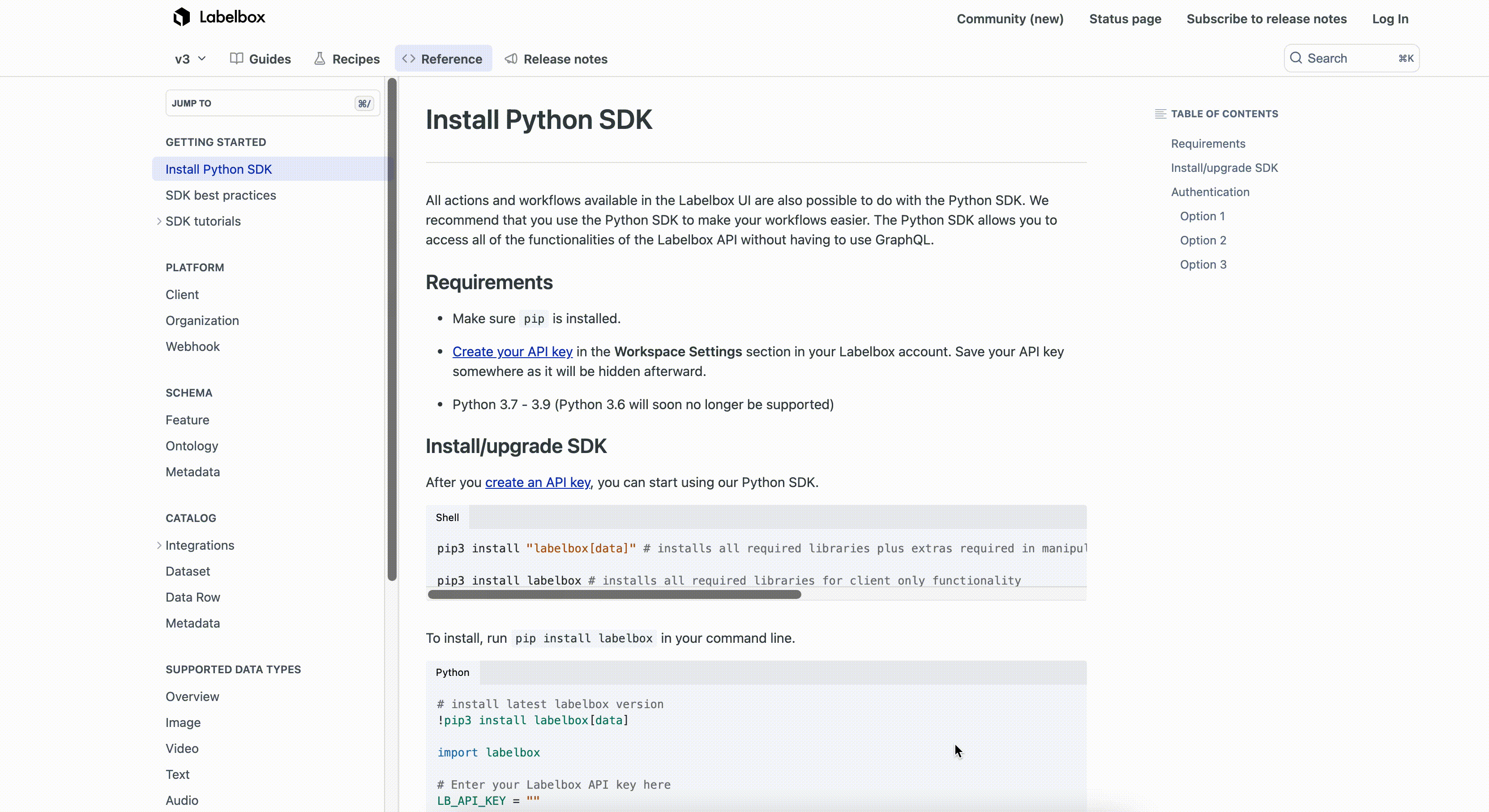
Task: Click the horizontal scrollbar of the Shell code block
Action: pos(614,594)
